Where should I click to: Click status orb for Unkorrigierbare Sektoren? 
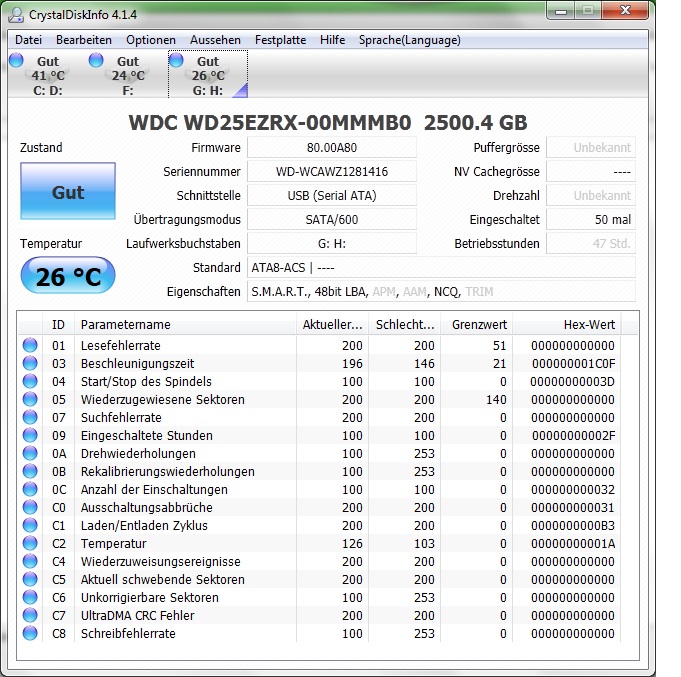pos(30,598)
